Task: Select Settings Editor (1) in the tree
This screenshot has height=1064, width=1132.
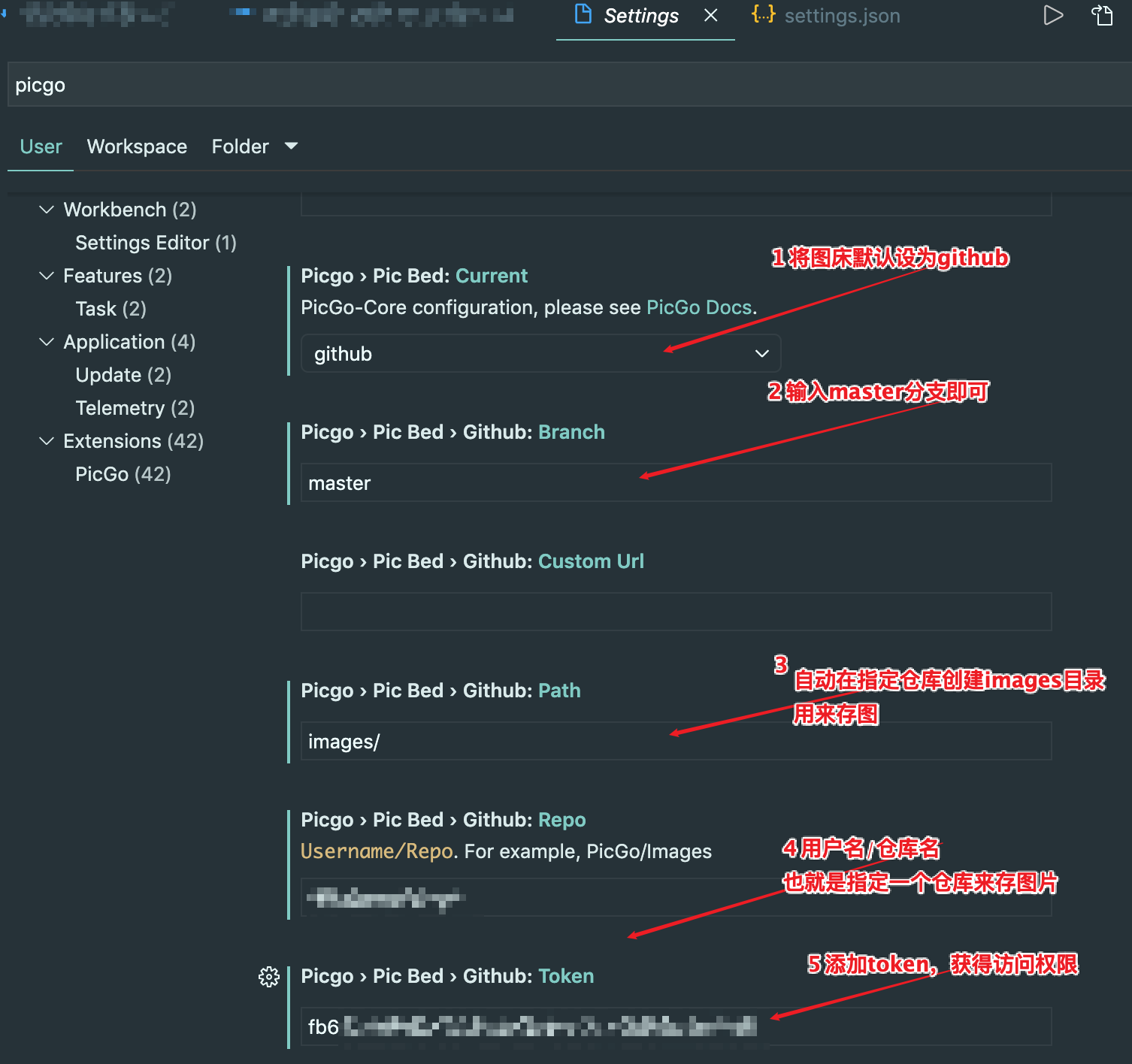Action: [156, 243]
